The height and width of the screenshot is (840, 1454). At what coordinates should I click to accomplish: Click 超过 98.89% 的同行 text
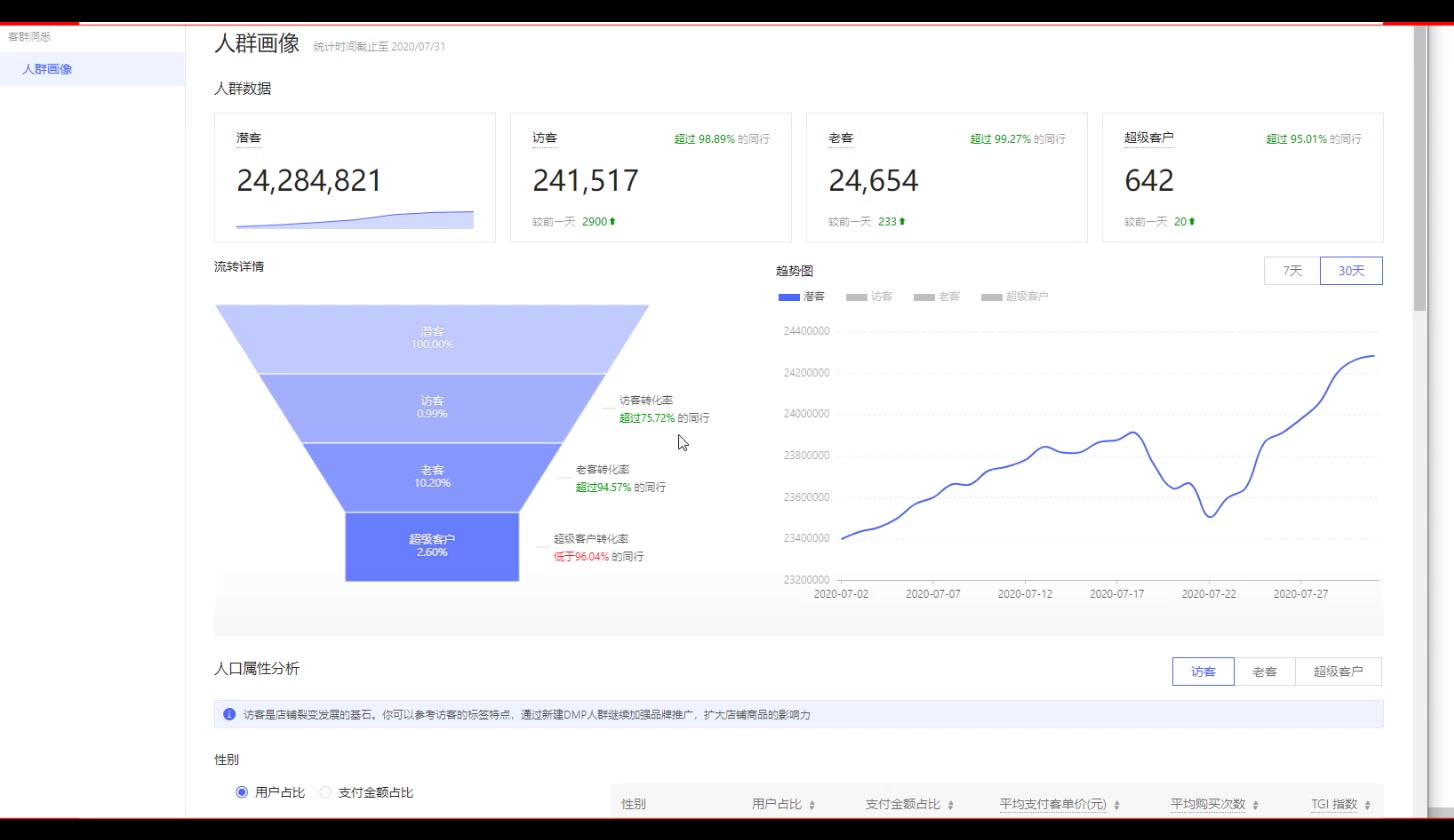point(722,139)
